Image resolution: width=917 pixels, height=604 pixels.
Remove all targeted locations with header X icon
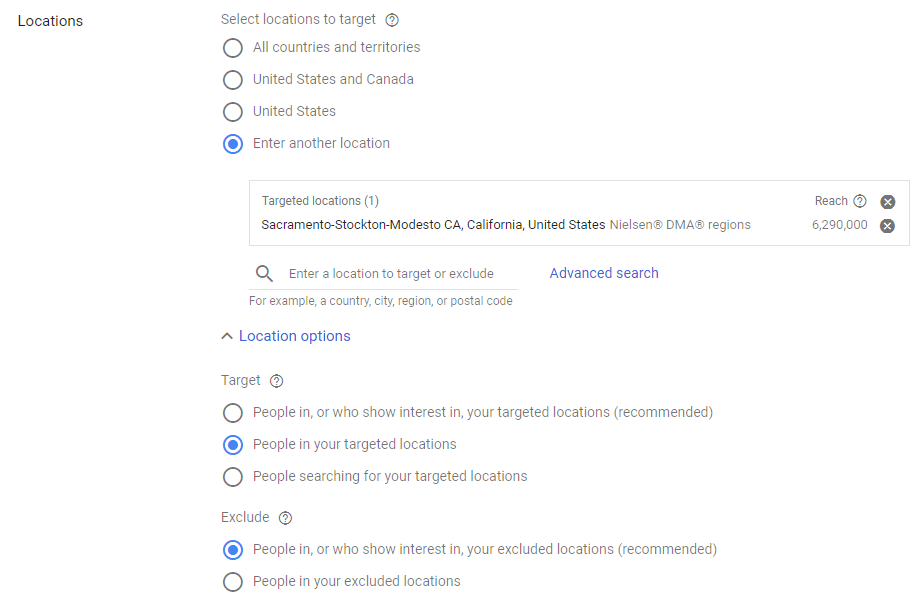click(888, 202)
